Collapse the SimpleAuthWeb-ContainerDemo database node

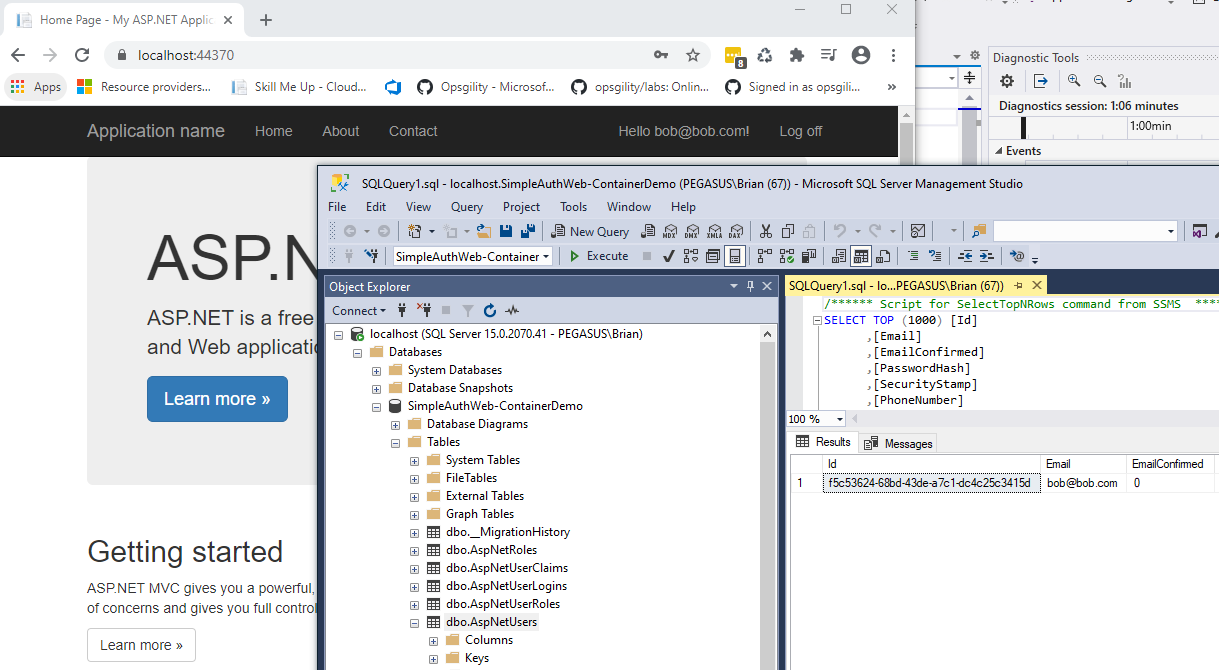click(x=376, y=406)
